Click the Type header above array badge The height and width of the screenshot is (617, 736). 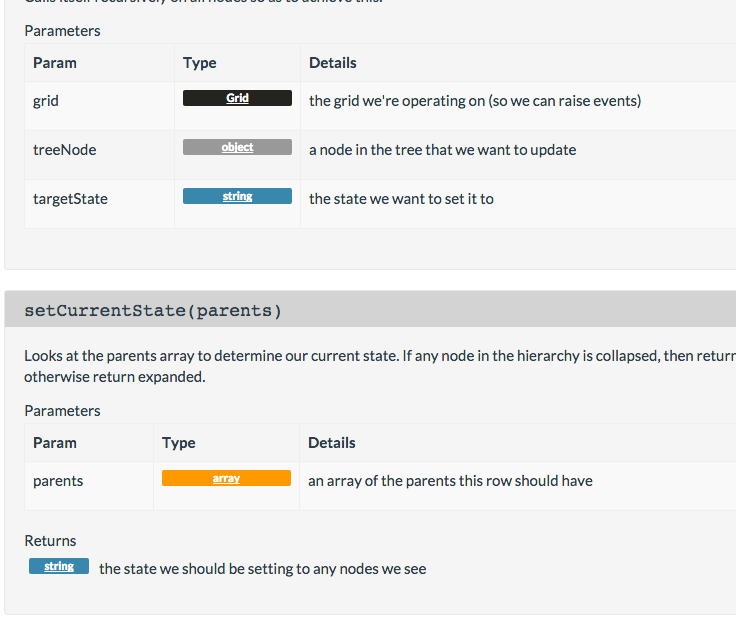[x=178, y=443]
